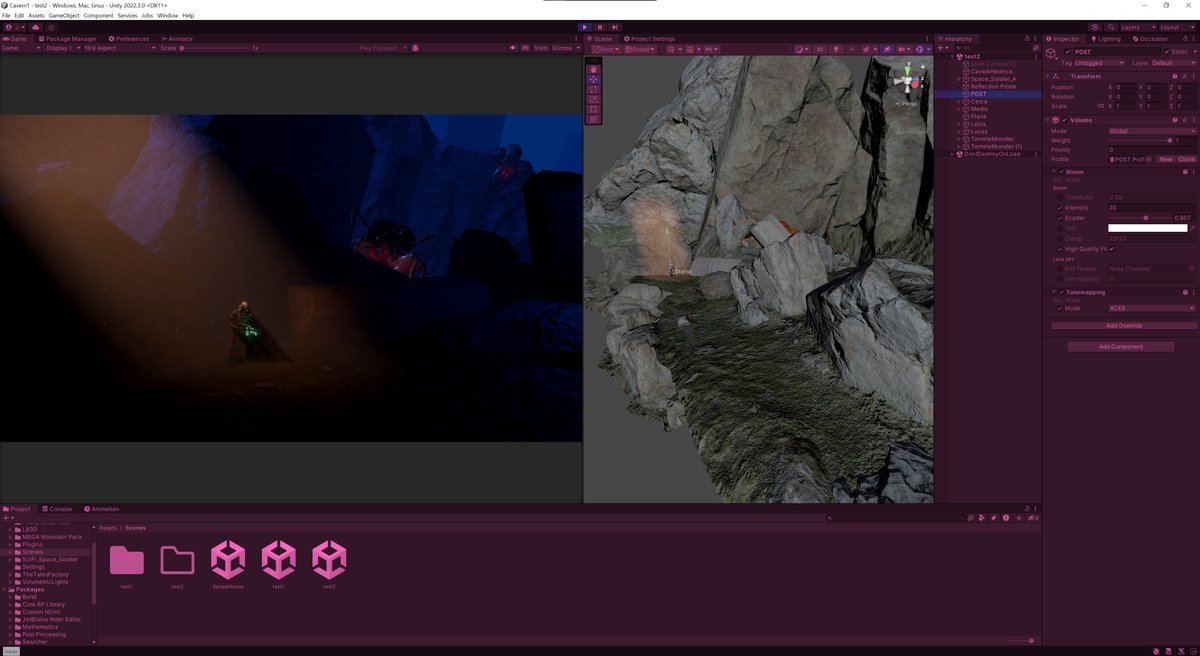Screen dimensions: 1200x656
Task: Click the Add Override button
Action: coord(1124,326)
